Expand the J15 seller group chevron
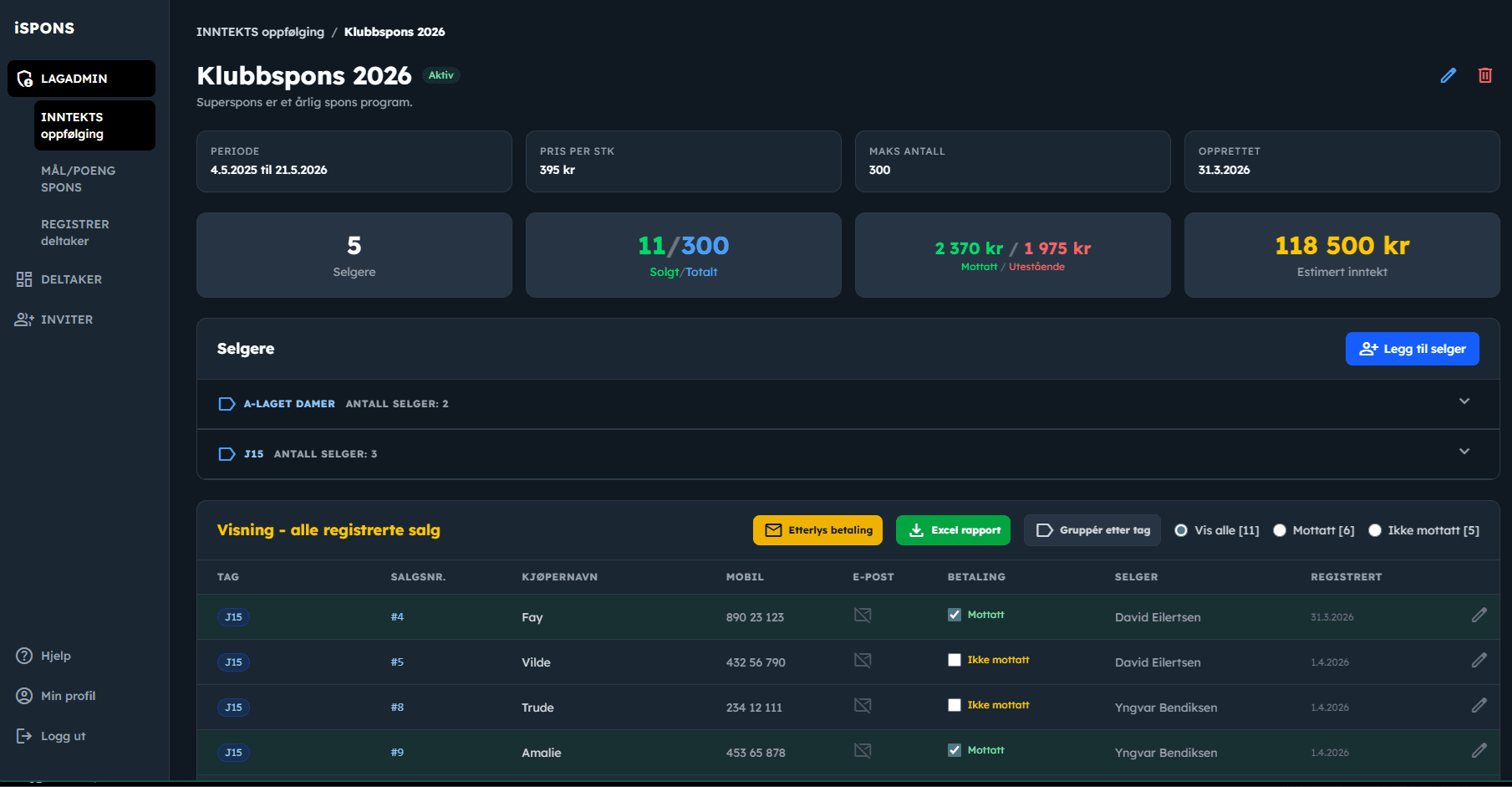Screen dimensions: 1512x787 [x=1464, y=452]
